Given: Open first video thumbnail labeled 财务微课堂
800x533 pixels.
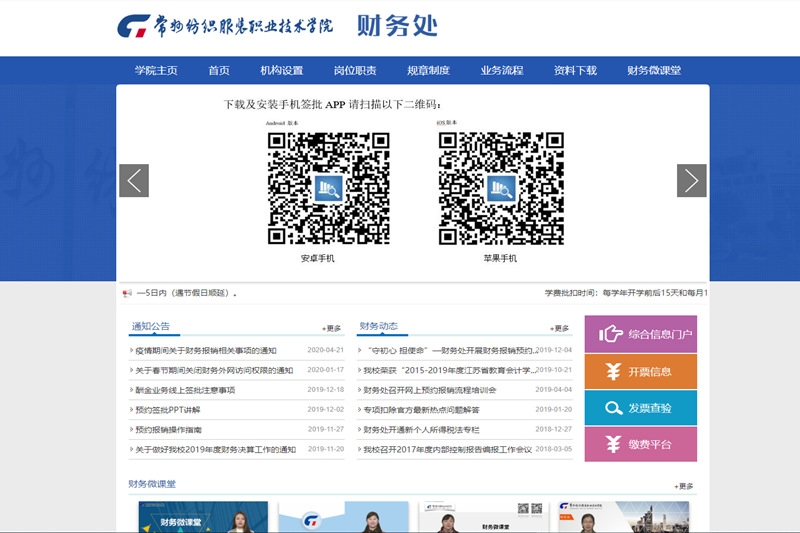Looking at the screenshot, I should tap(203, 517).
